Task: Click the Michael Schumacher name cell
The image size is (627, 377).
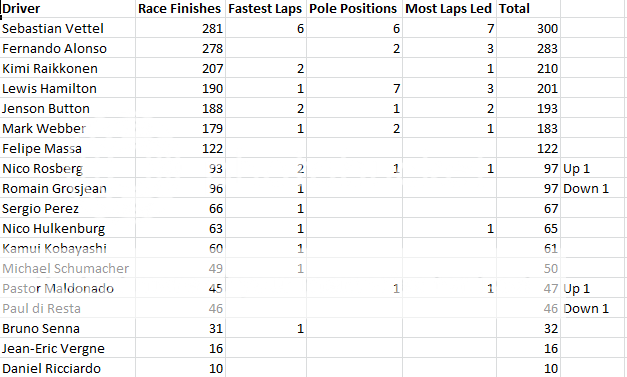Action: tap(68, 268)
